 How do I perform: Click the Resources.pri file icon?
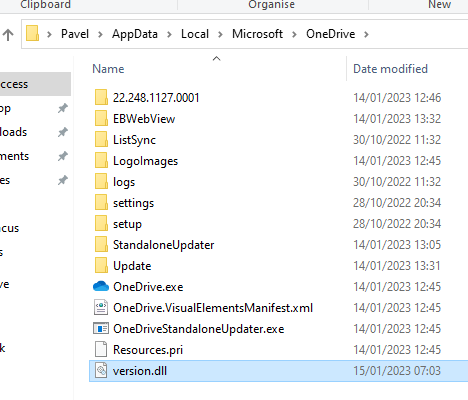101,349
